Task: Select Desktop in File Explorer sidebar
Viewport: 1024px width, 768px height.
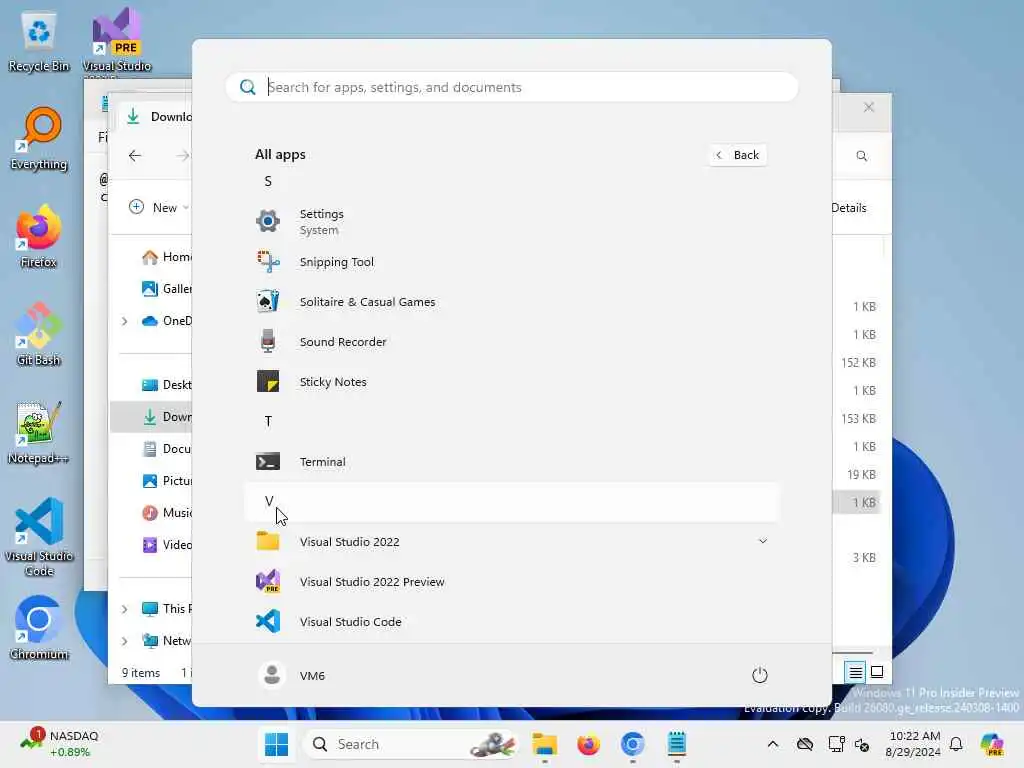Action: (x=167, y=385)
